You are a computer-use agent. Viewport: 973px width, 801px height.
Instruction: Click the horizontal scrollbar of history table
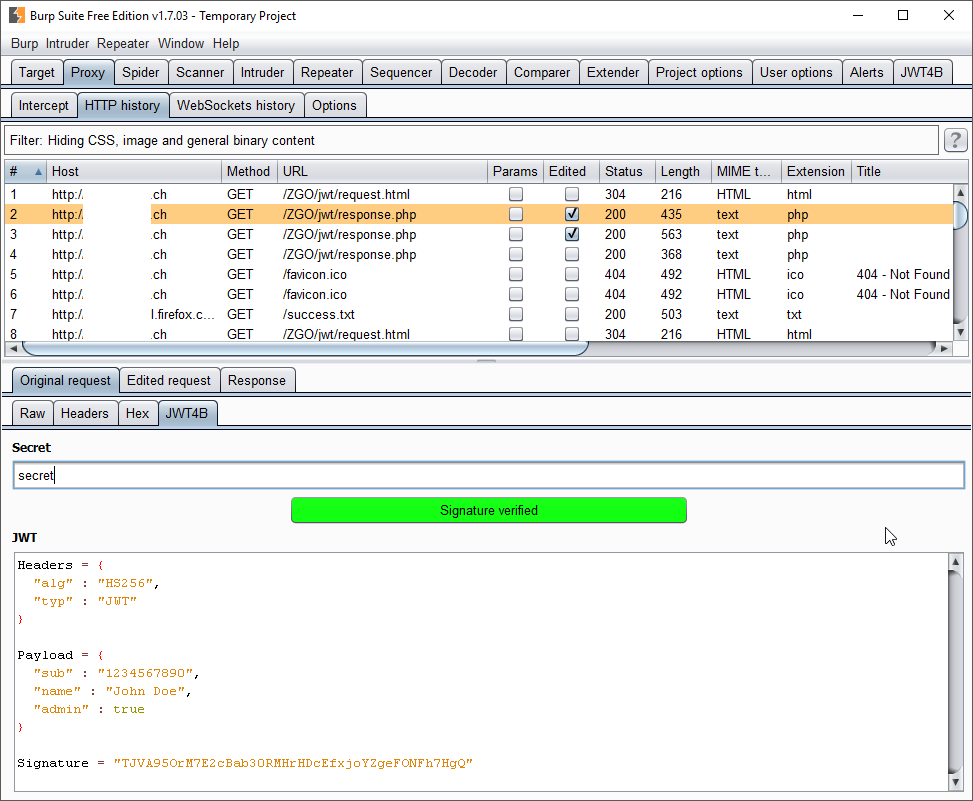305,349
